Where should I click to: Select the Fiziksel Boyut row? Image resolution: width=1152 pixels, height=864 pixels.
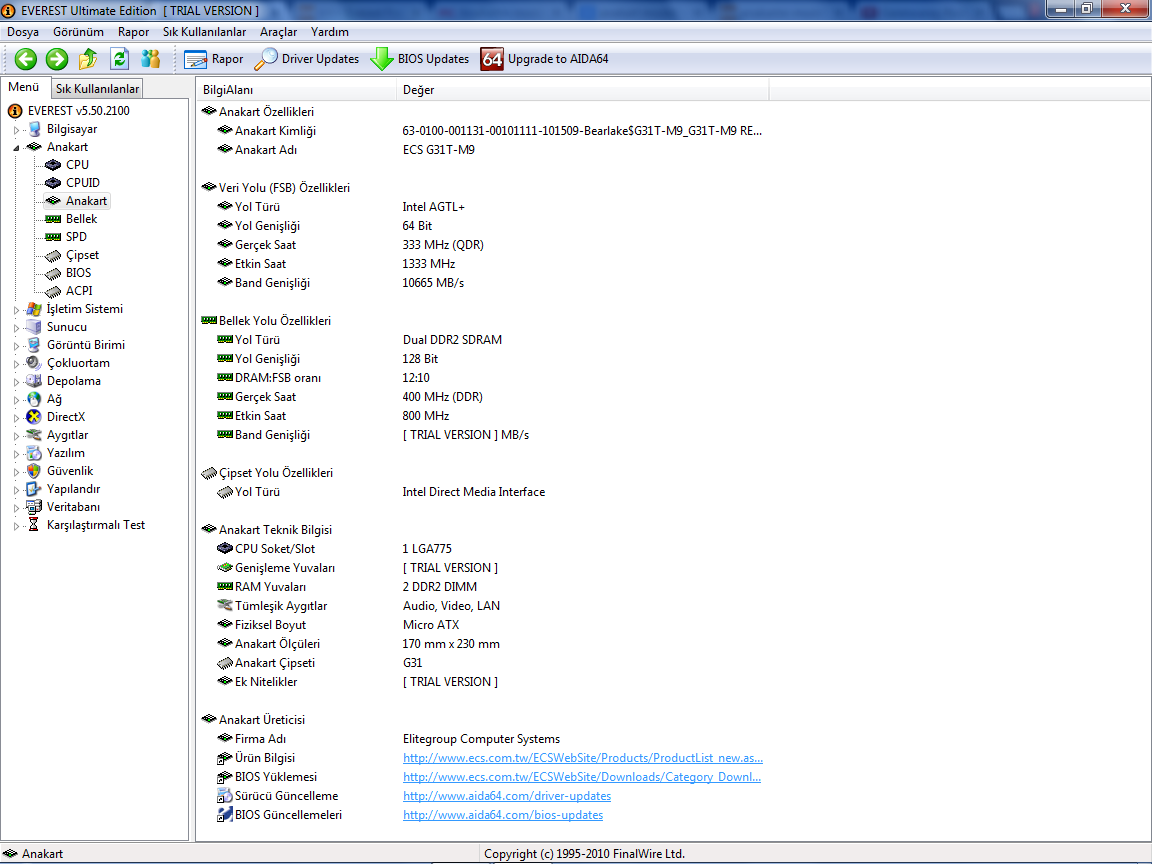[x=481, y=625]
